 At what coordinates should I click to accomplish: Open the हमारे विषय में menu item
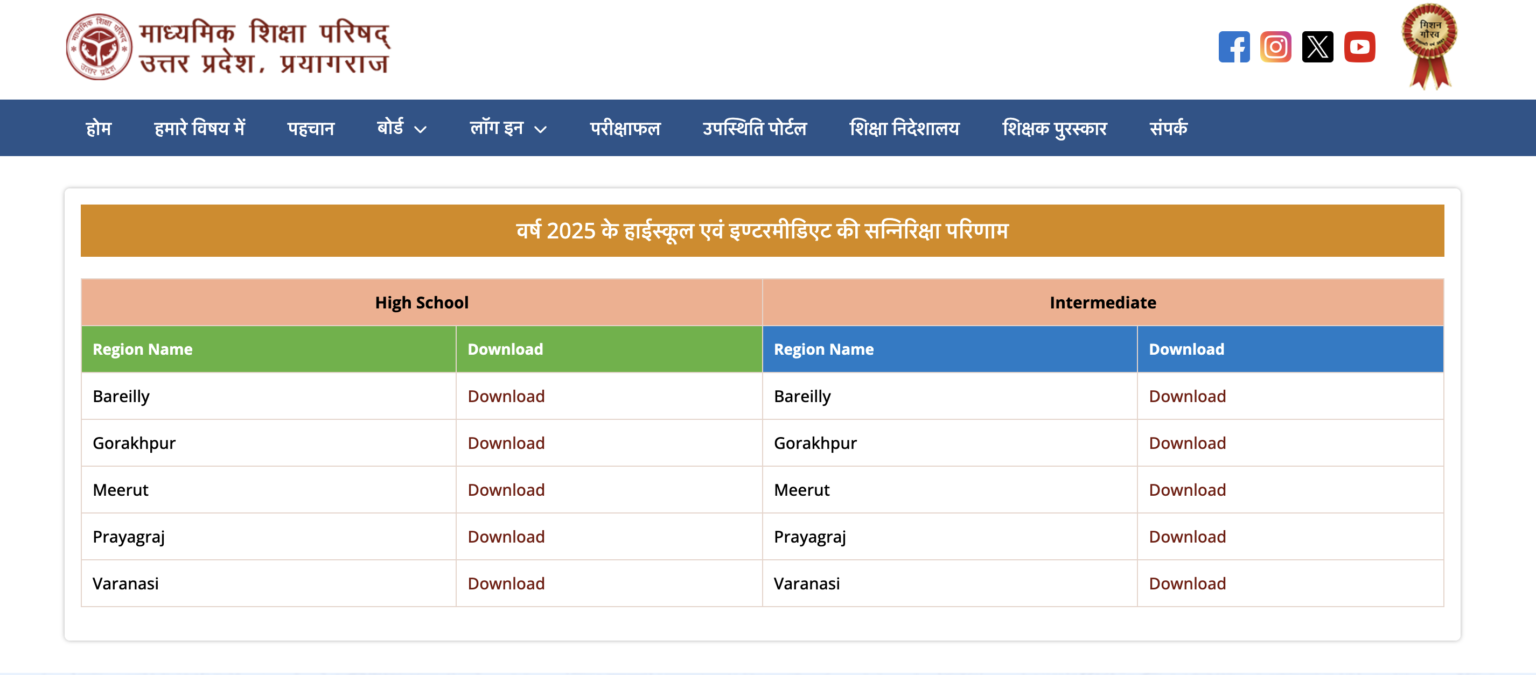pos(200,128)
